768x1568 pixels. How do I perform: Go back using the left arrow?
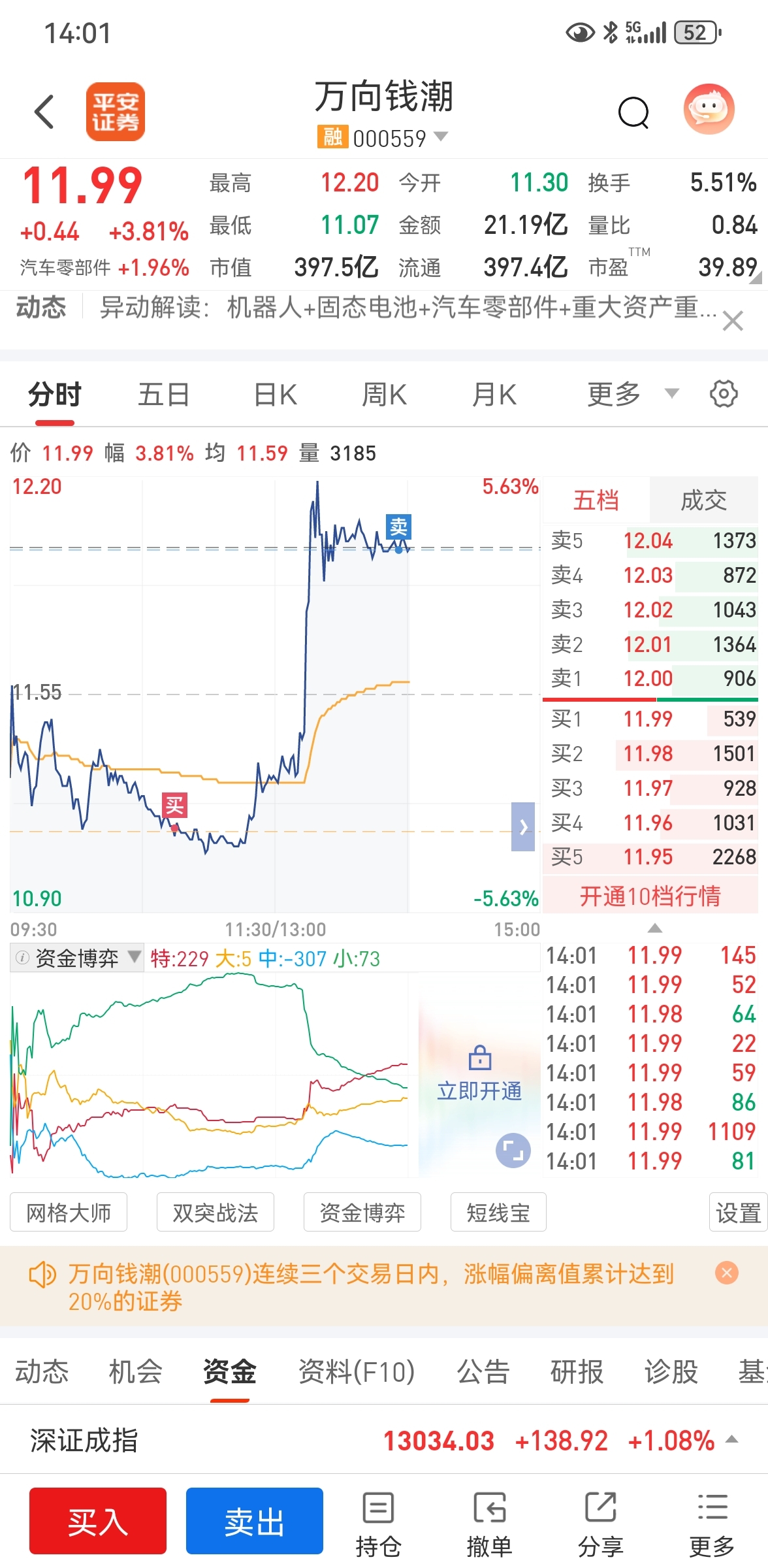click(x=44, y=112)
